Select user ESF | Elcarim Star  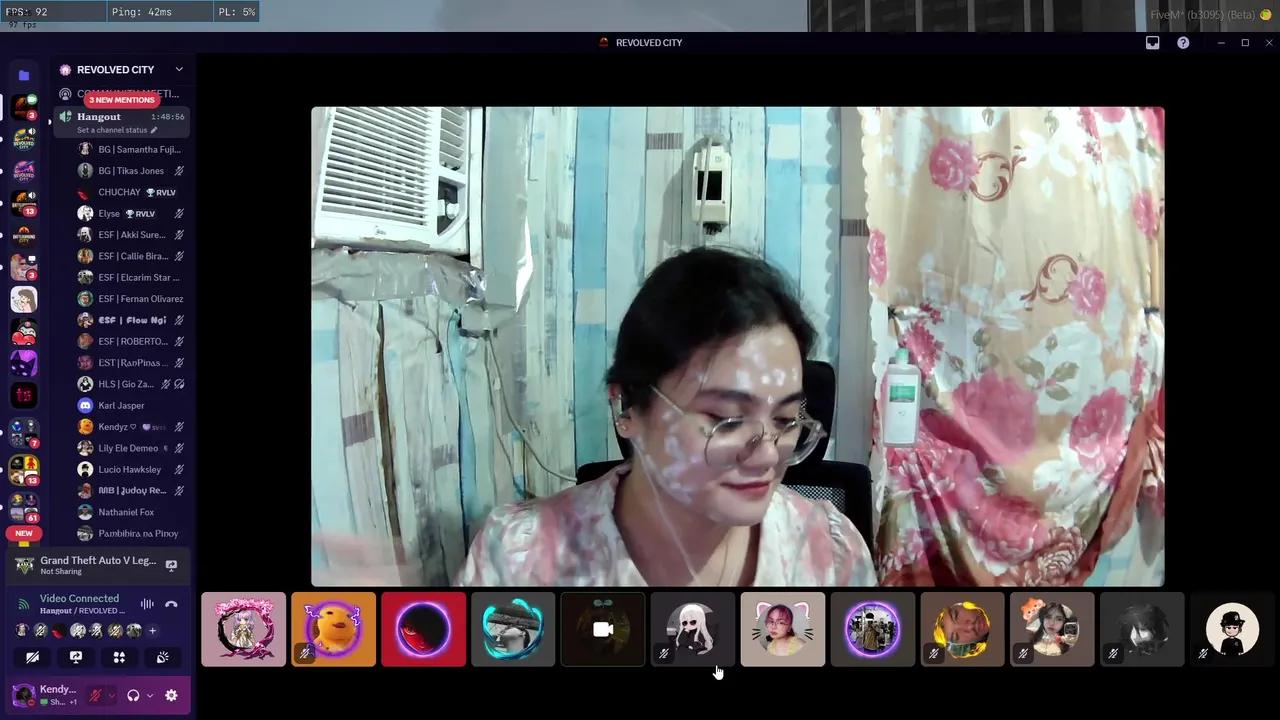point(131,278)
